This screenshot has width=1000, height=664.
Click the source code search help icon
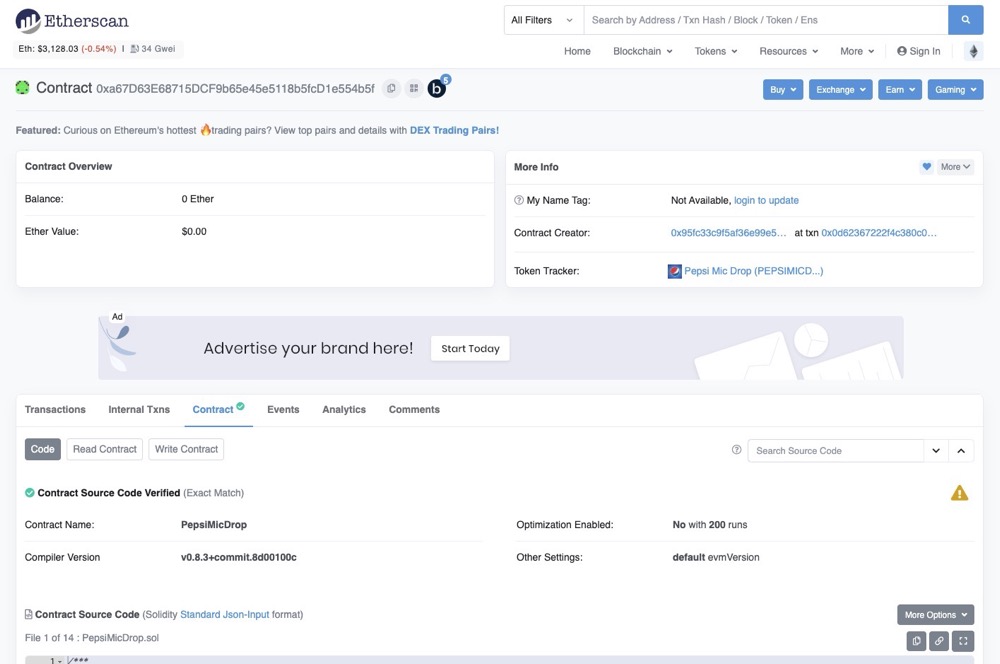pyautogui.click(x=737, y=450)
